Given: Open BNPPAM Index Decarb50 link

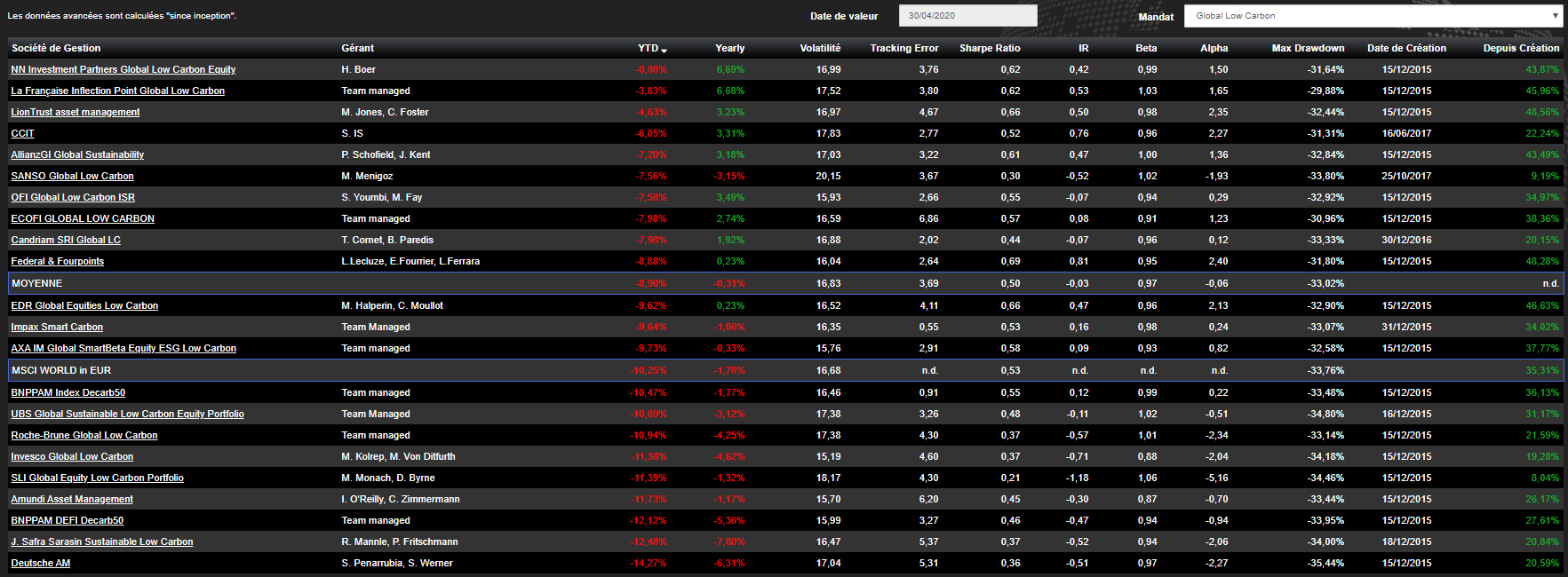Looking at the screenshot, I should pyautogui.click(x=68, y=392).
